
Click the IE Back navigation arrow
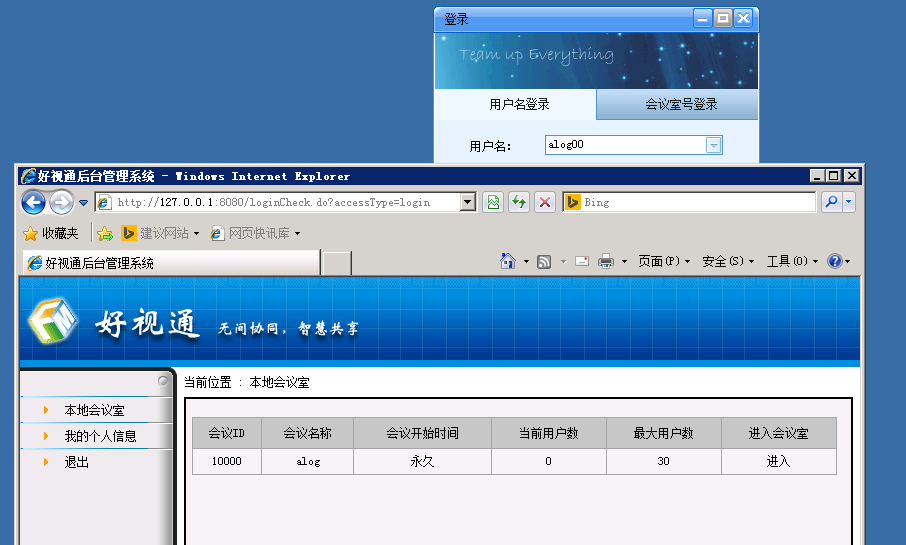click(34, 202)
